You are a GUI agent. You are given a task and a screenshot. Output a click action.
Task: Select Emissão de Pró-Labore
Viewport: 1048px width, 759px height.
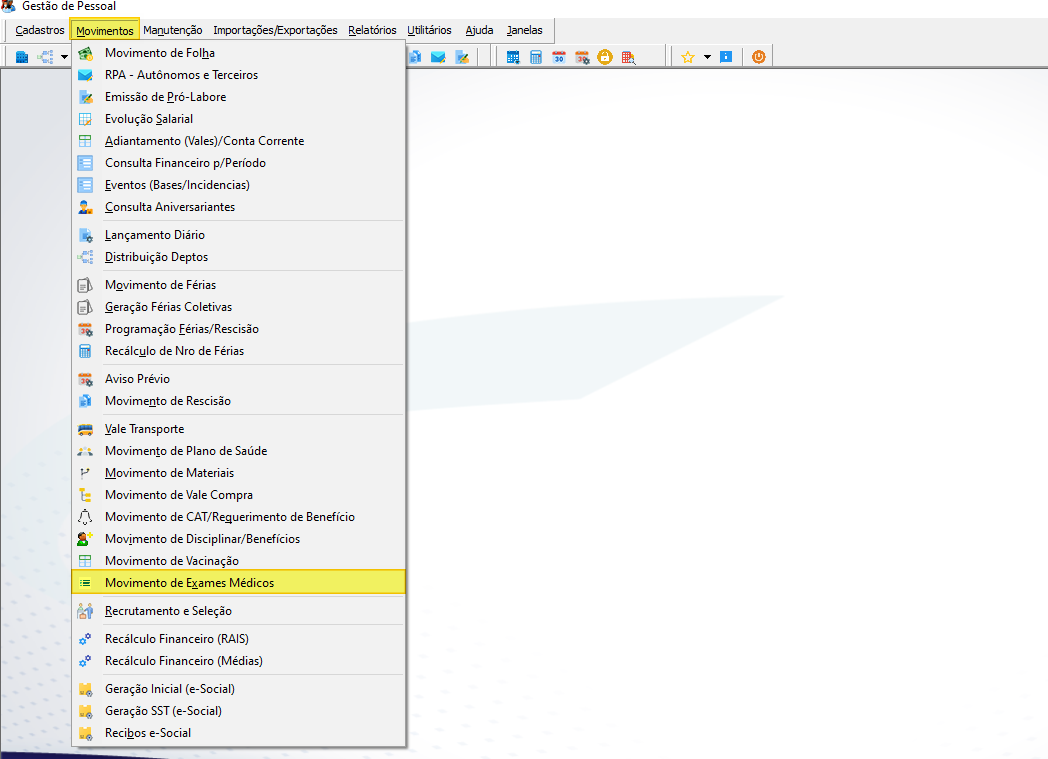238,97
